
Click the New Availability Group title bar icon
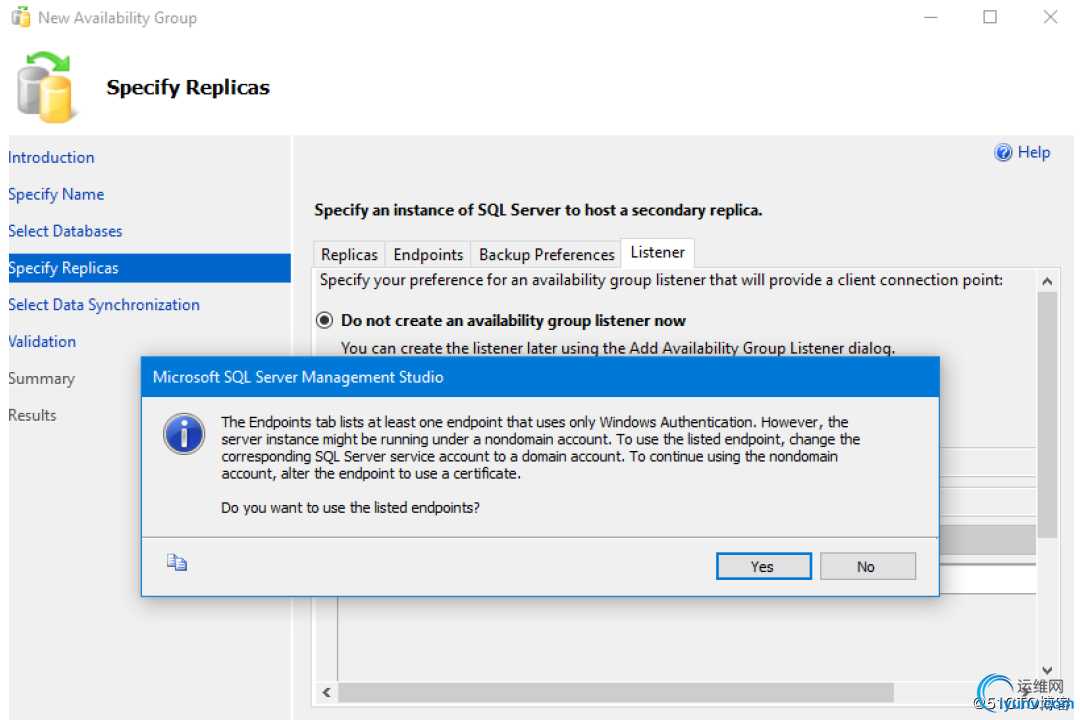[x=21, y=17]
